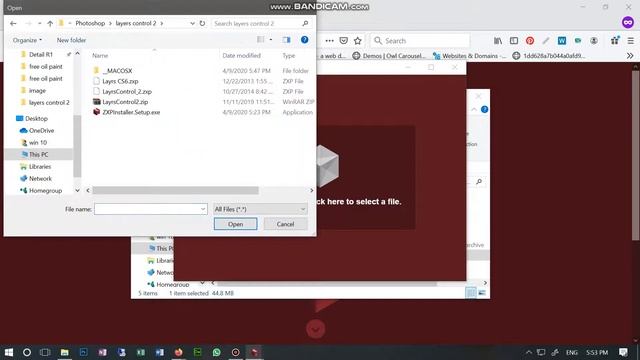This screenshot has width=640, height=360.
Task: Select This PC in the Open dialog
Action: pos(39,154)
